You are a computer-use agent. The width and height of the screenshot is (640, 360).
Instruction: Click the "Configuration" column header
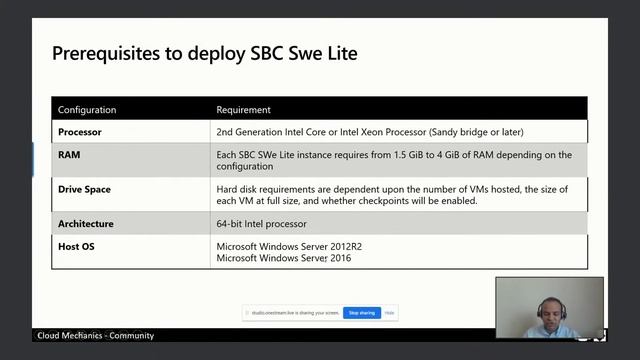click(x=87, y=110)
